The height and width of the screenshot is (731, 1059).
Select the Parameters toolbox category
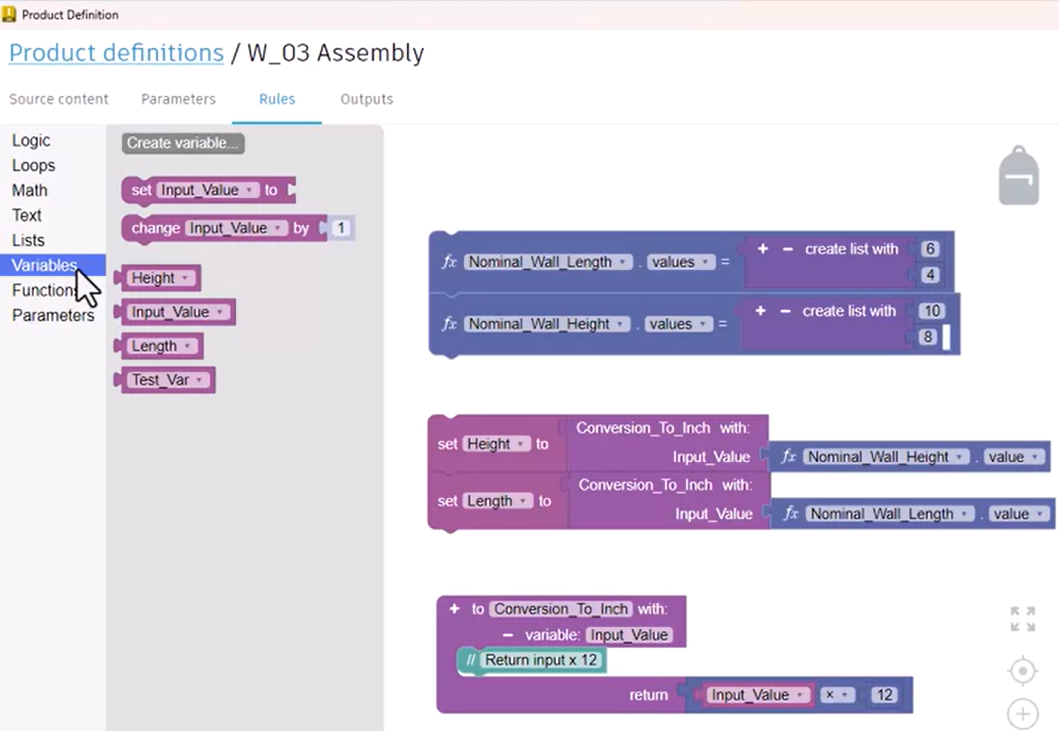click(53, 316)
